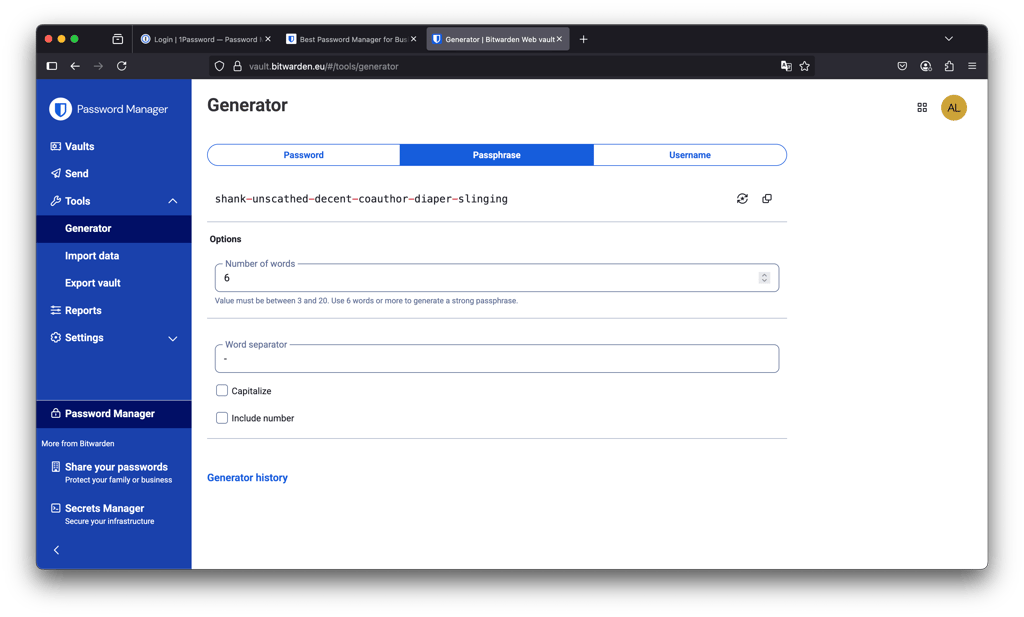Open recent browsing tab overview icon

[x=118, y=39]
